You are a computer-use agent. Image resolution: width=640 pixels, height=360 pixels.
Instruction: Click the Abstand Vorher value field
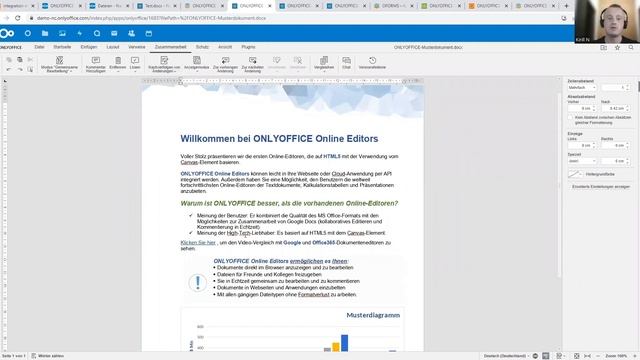582,109
